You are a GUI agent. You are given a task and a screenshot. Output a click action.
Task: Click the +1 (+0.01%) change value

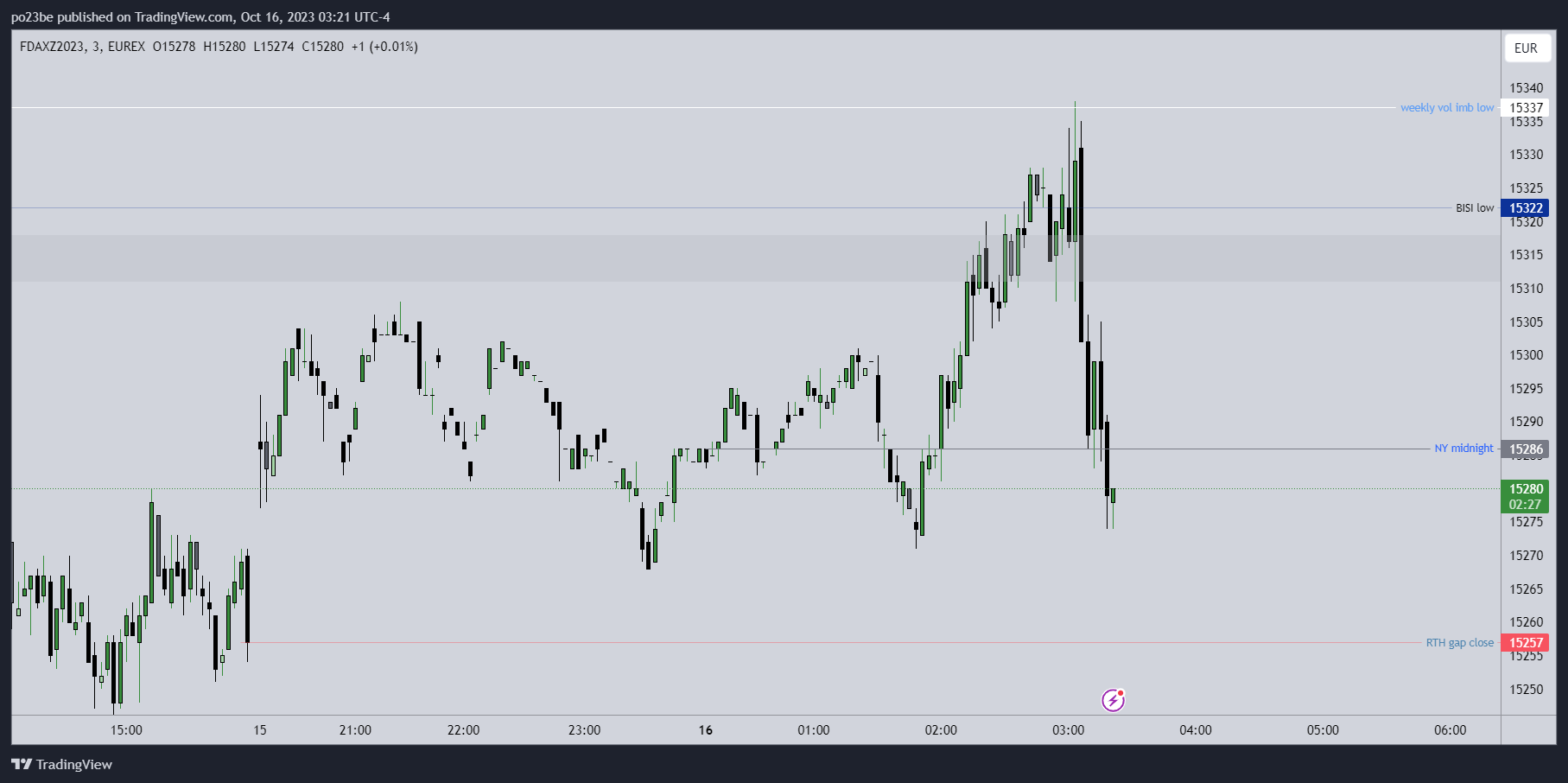pyautogui.click(x=384, y=47)
